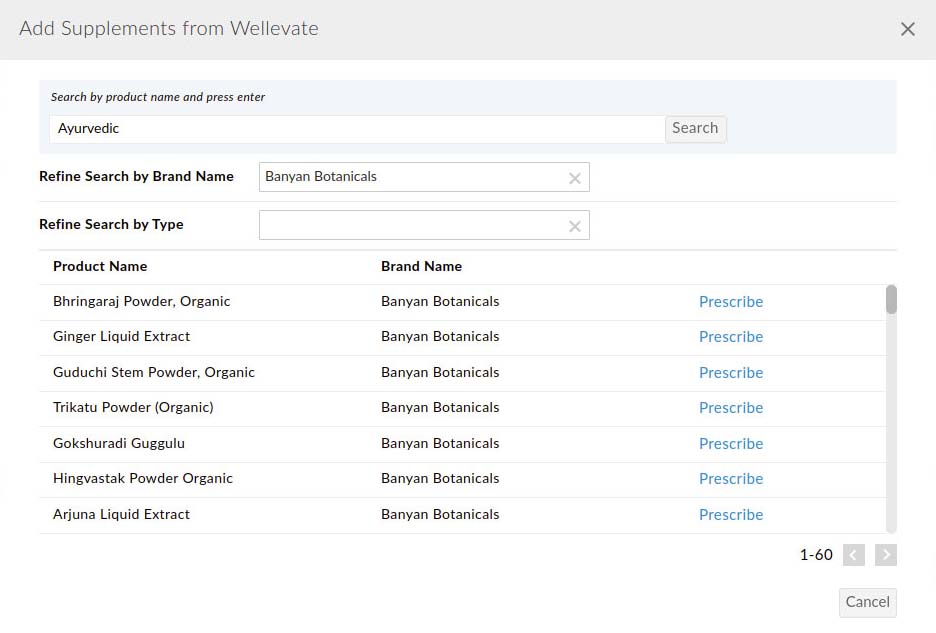Clear the Refine Search by Type field
Screen dimensions: 936x633
[x=575, y=225]
